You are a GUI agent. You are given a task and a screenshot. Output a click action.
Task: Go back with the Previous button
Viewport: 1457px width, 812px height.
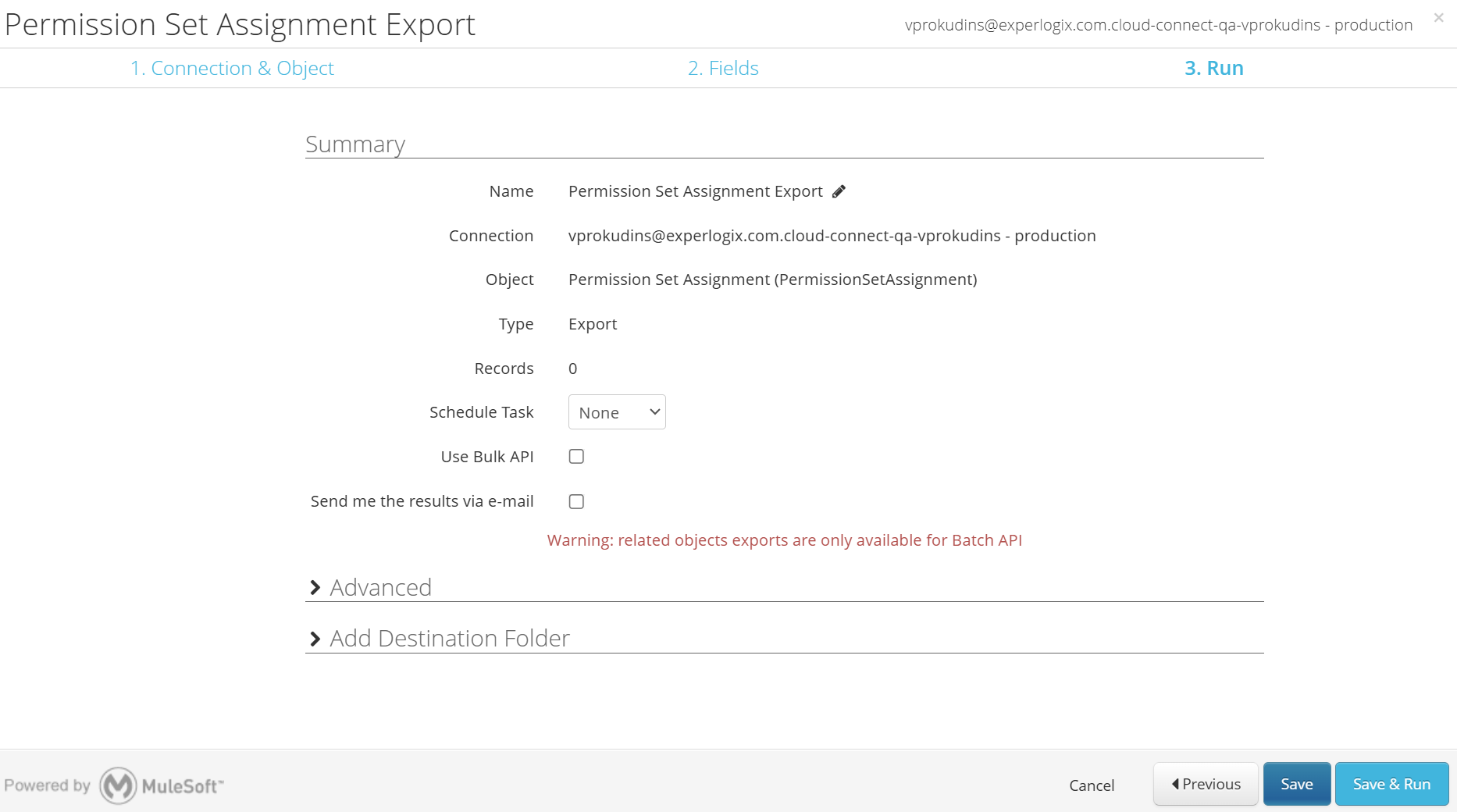coord(1206,784)
